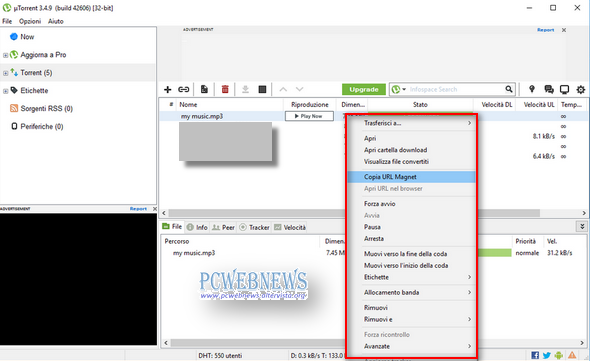
Task: Expand the Etichette tree node
Action: (5, 91)
